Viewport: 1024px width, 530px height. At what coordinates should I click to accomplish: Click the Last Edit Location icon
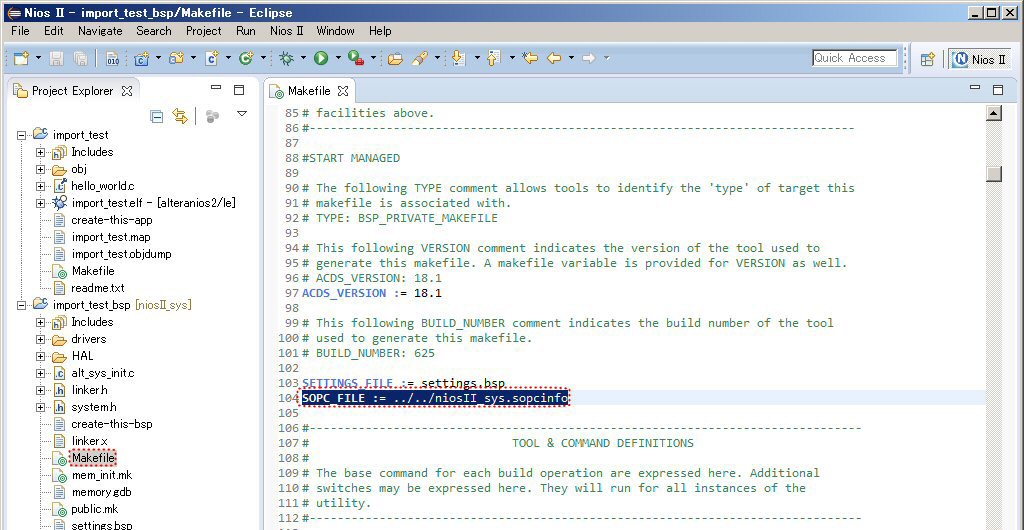pyautogui.click(x=529, y=59)
